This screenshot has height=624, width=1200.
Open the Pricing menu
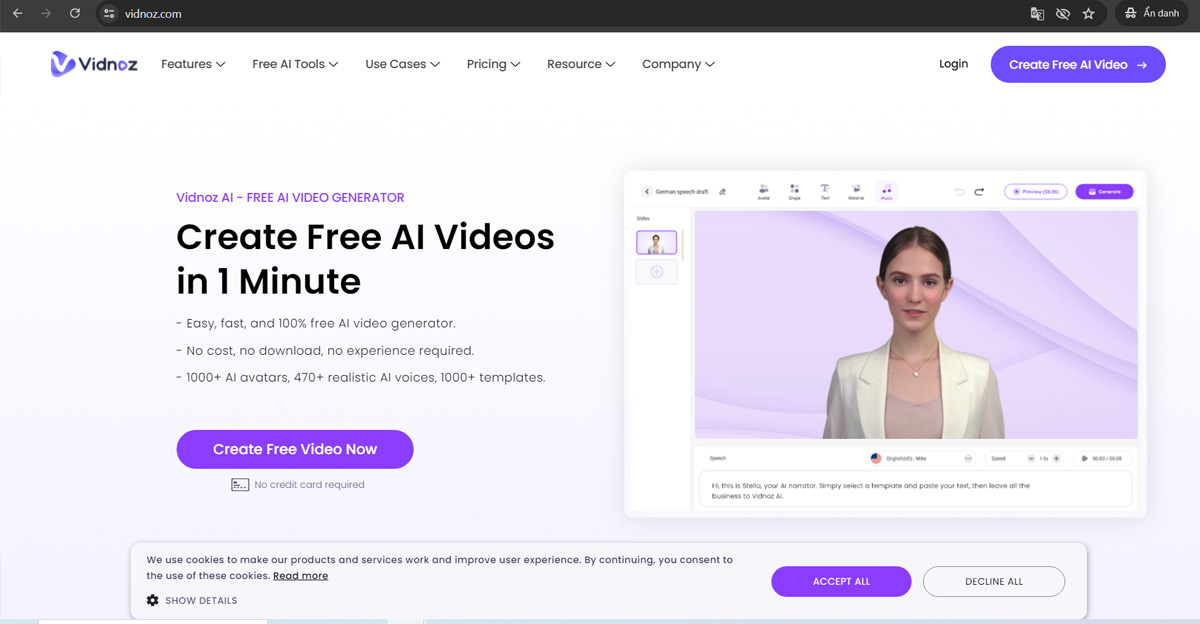[x=493, y=64]
